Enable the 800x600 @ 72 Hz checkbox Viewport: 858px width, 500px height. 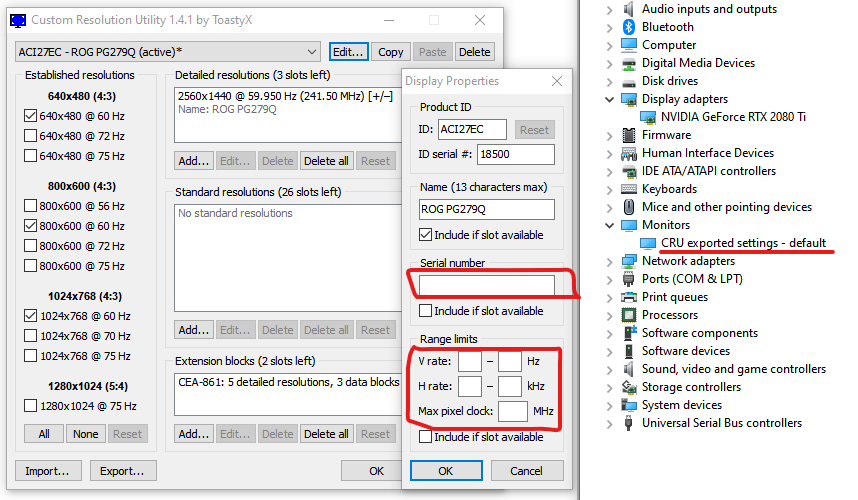click(x=31, y=246)
